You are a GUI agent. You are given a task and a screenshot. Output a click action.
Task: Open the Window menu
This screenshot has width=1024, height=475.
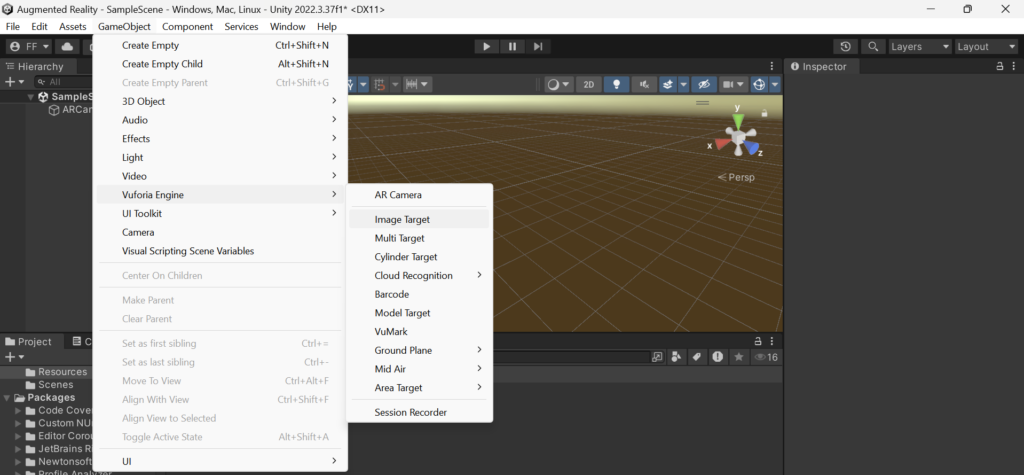click(287, 27)
